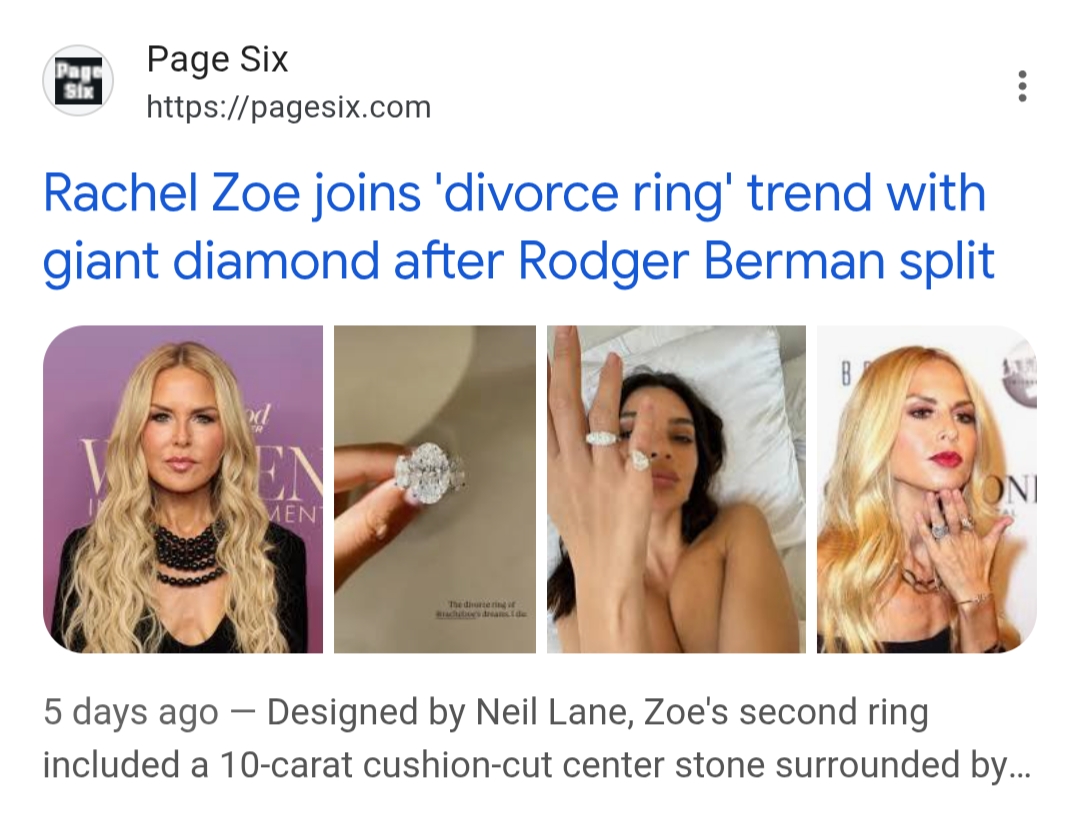Open the three-dot more options menu

[x=1021, y=86]
